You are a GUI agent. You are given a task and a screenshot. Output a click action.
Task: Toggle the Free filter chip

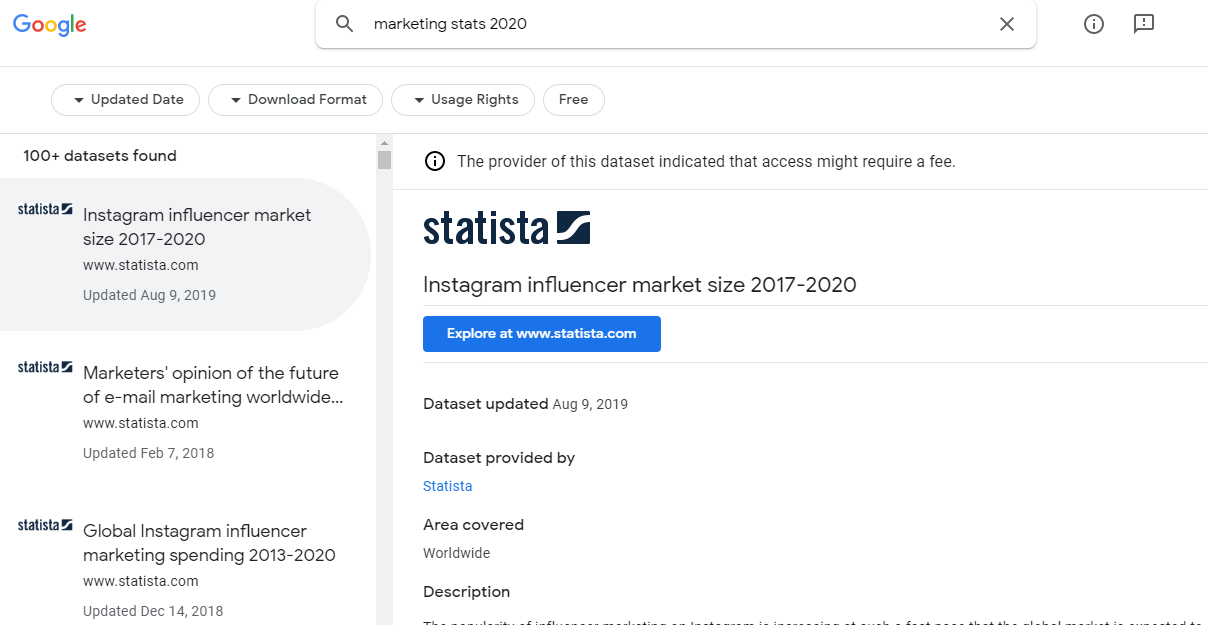click(574, 100)
